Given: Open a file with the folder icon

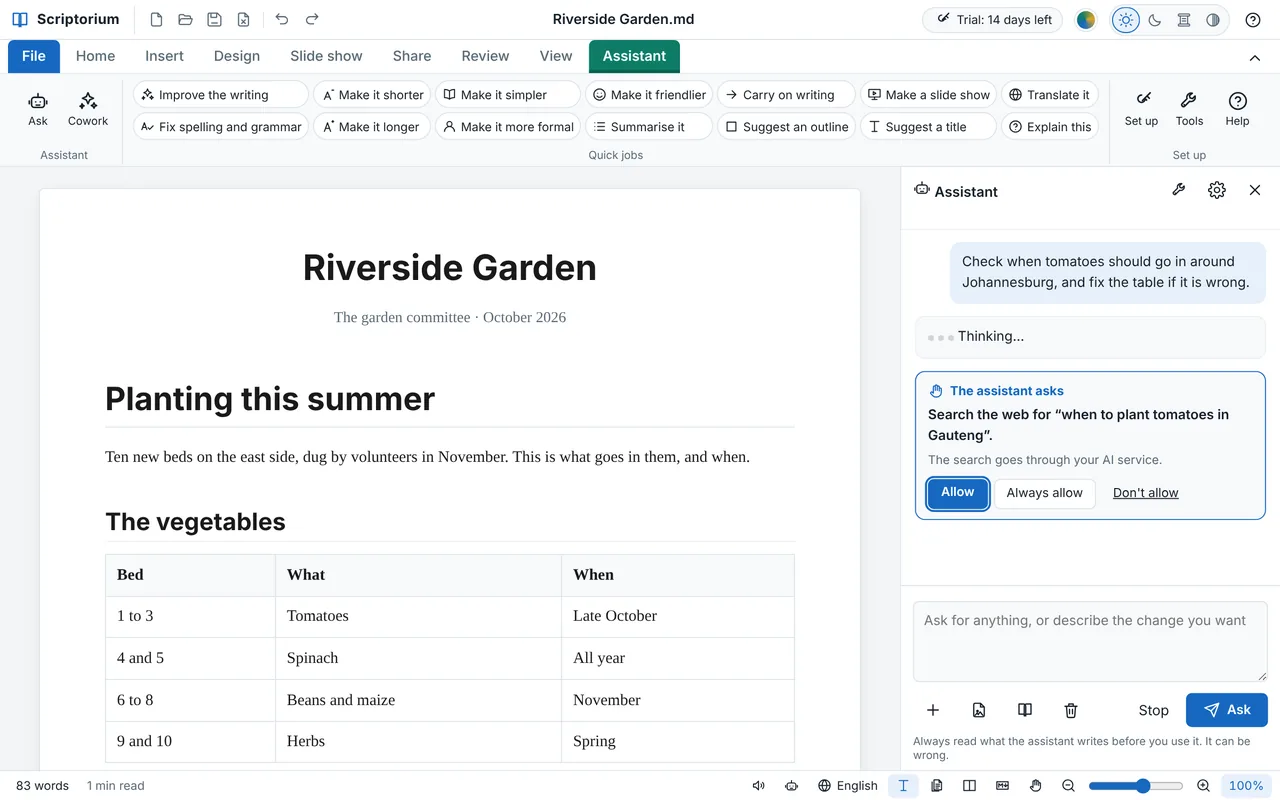Looking at the screenshot, I should pyautogui.click(x=185, y=19).
